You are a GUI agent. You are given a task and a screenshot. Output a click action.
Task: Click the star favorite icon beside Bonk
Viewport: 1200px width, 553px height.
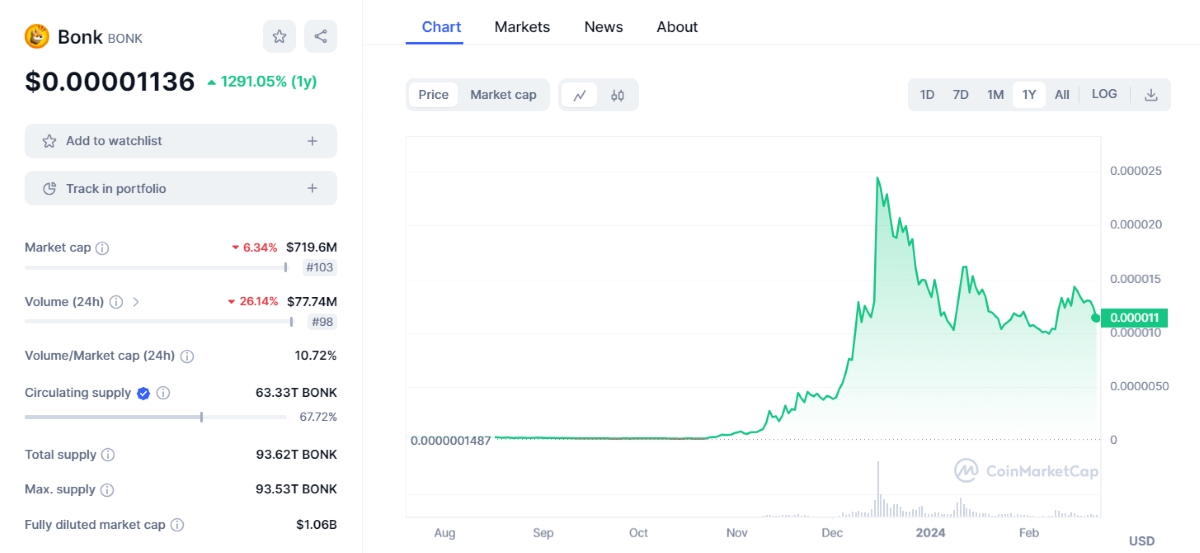pos(280,37)
